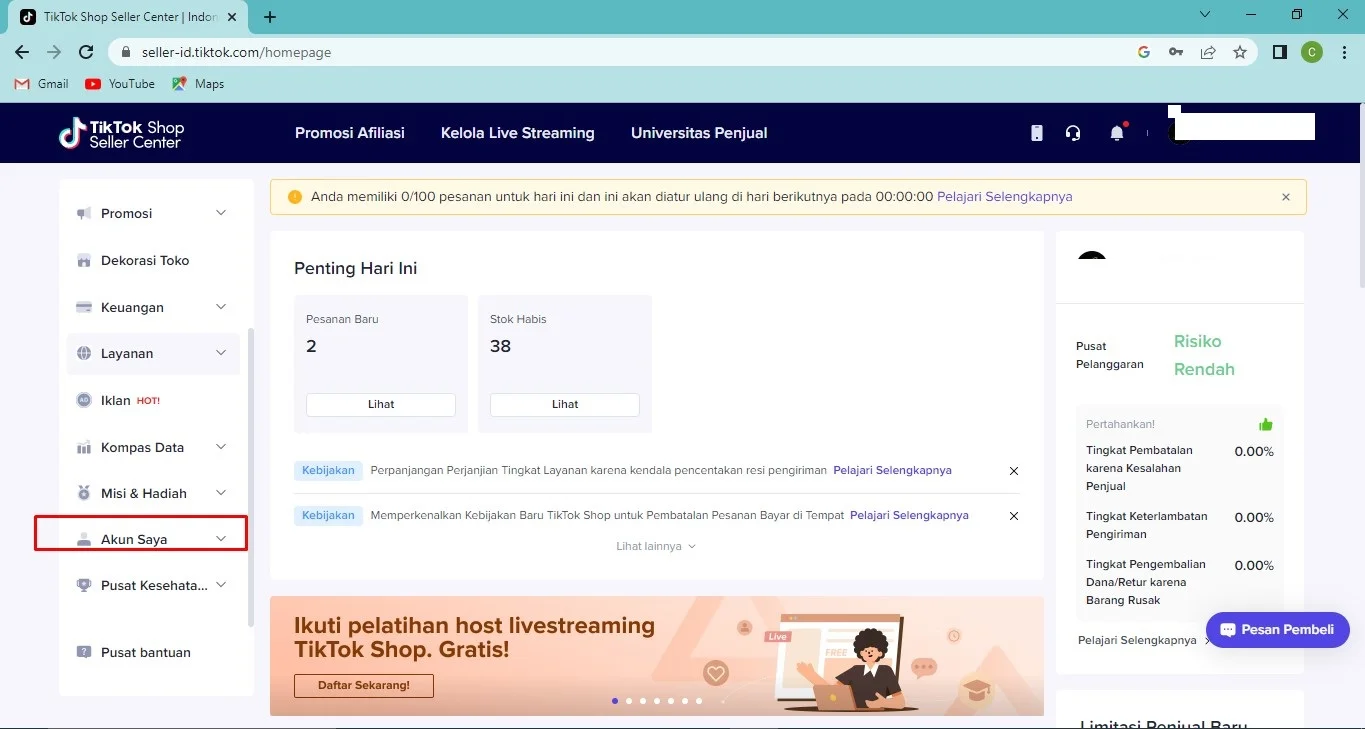1365x729 pixels.
Task: Open the password key icon
Action: coord(1176,52)
